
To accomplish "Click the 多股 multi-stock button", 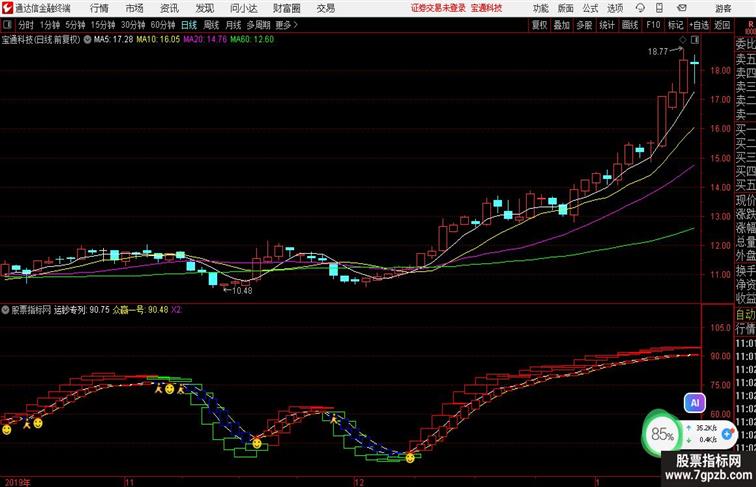I will pos(584,25).
